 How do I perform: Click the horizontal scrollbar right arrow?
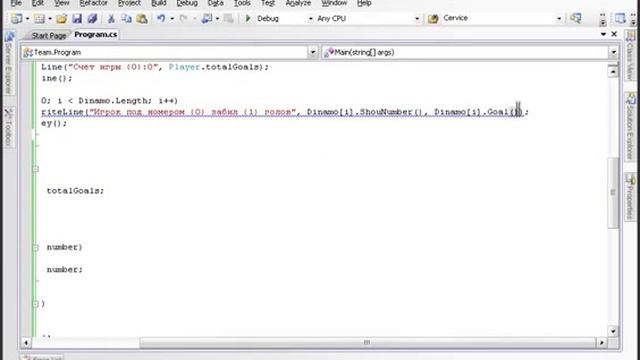(602, 342)
